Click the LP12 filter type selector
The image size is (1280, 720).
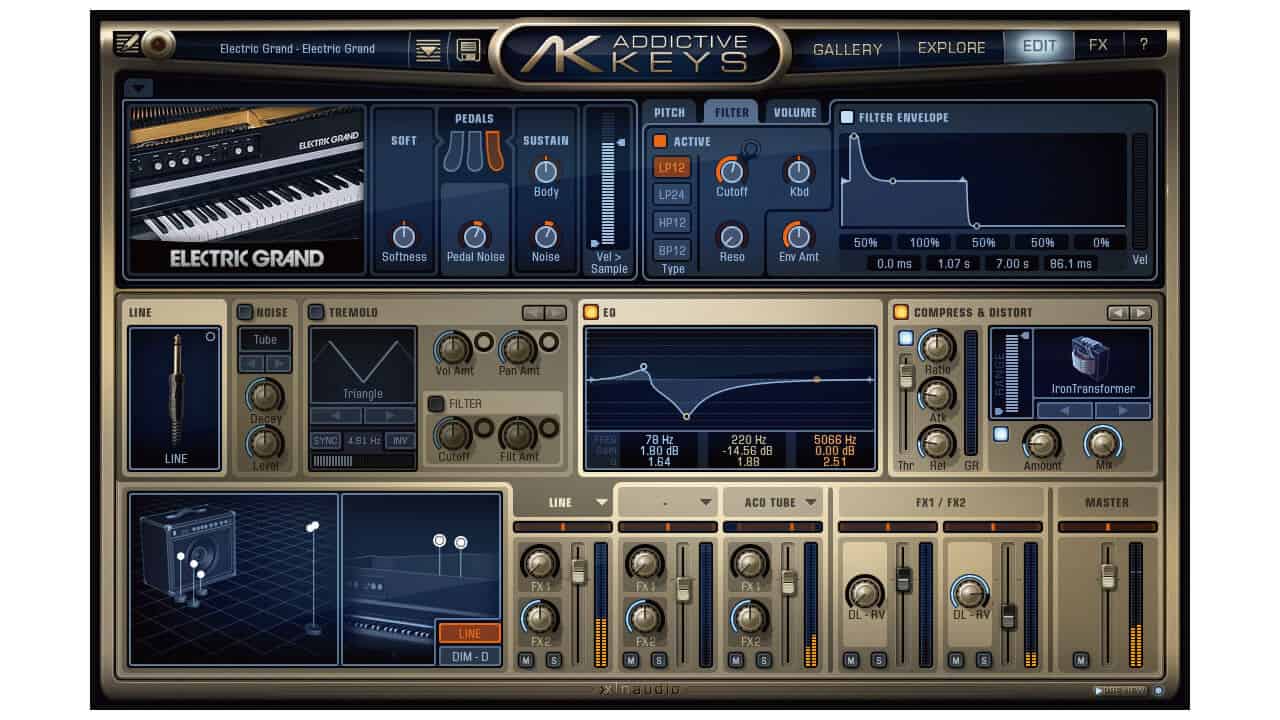(x=672, y=168)
